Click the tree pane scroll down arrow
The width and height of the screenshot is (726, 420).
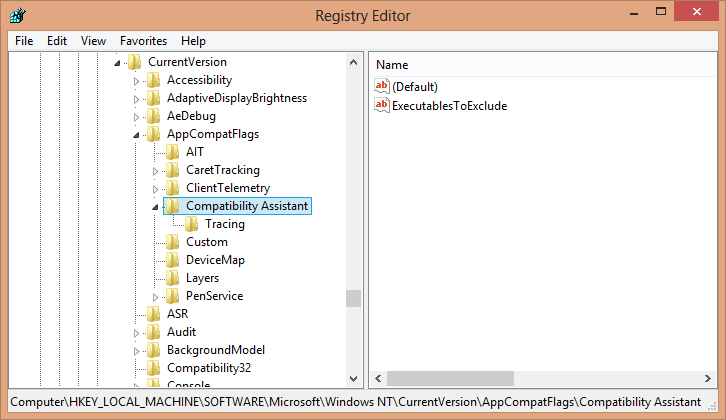click(353, 379)
